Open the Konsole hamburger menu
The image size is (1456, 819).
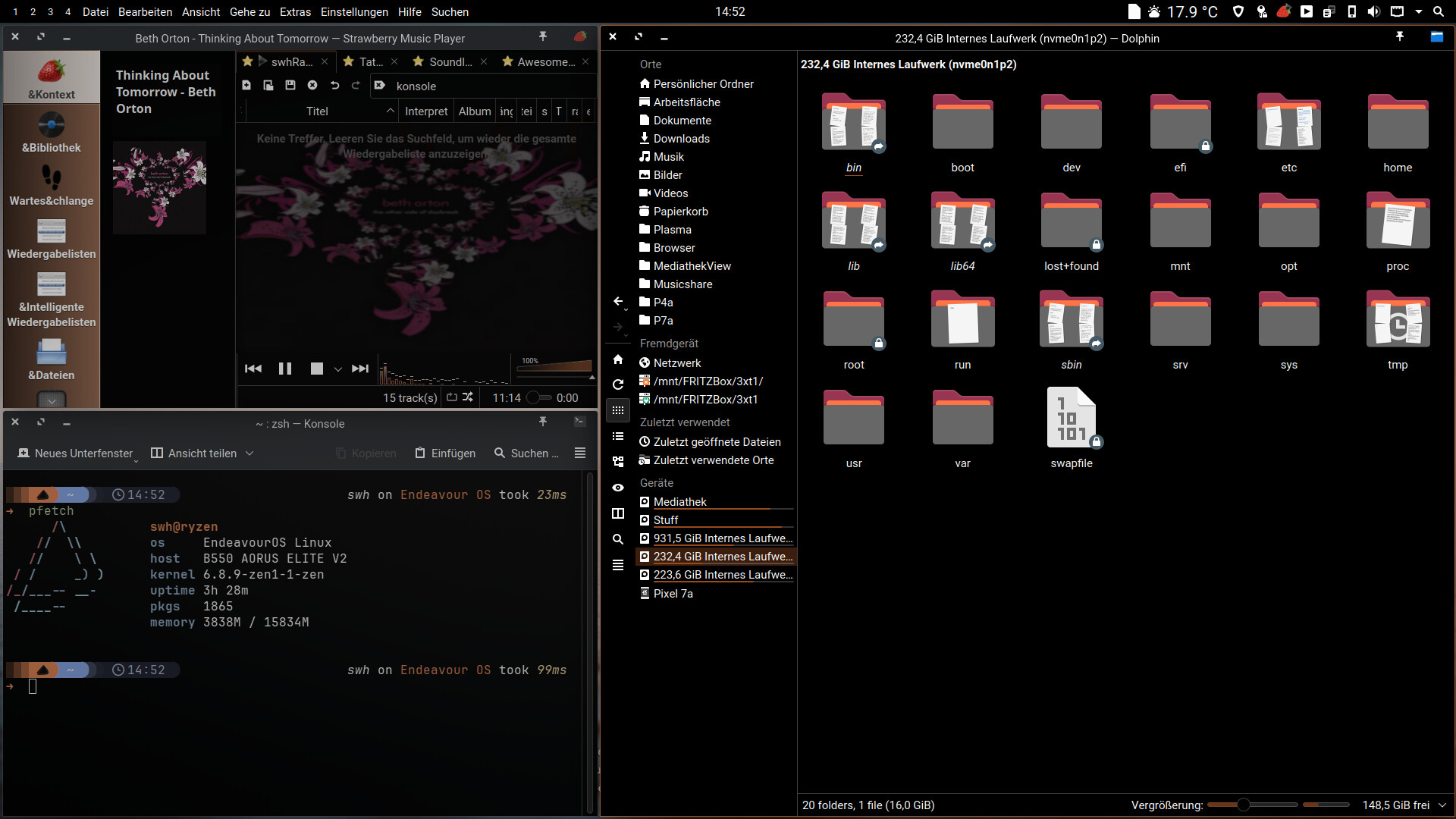point(580,453)
